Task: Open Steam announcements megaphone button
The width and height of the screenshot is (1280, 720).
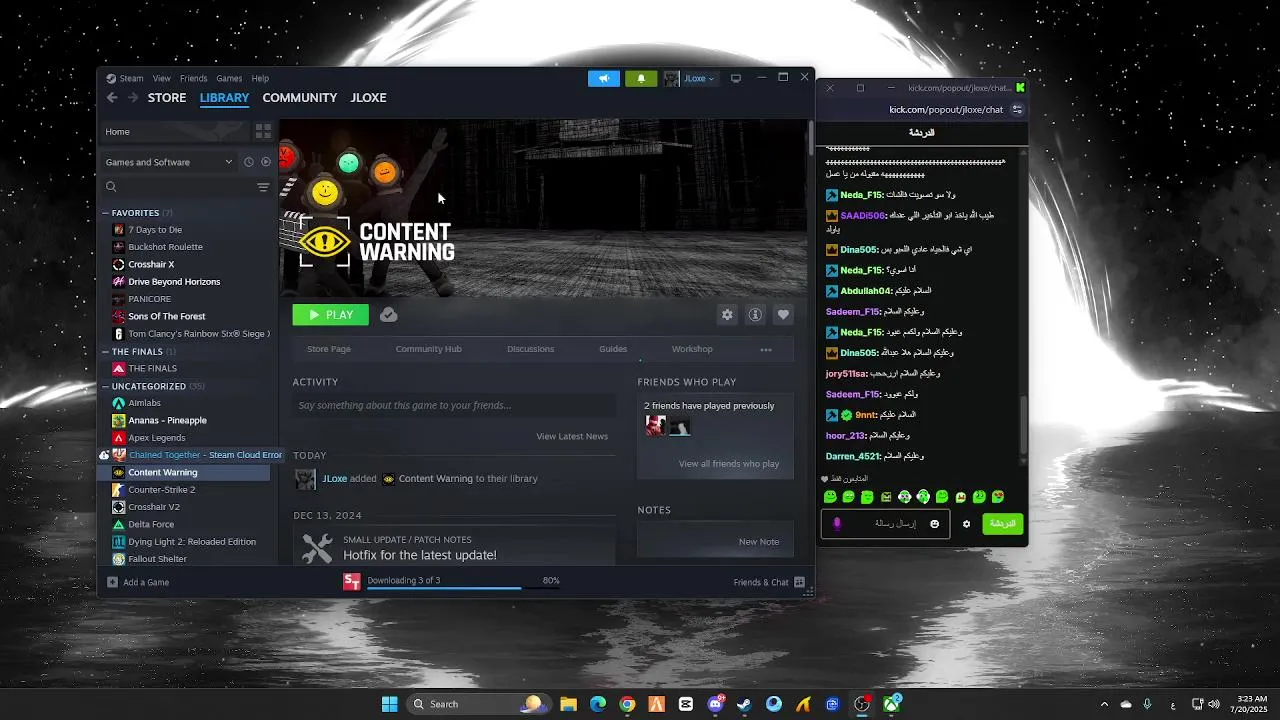Action: (604, 78)
